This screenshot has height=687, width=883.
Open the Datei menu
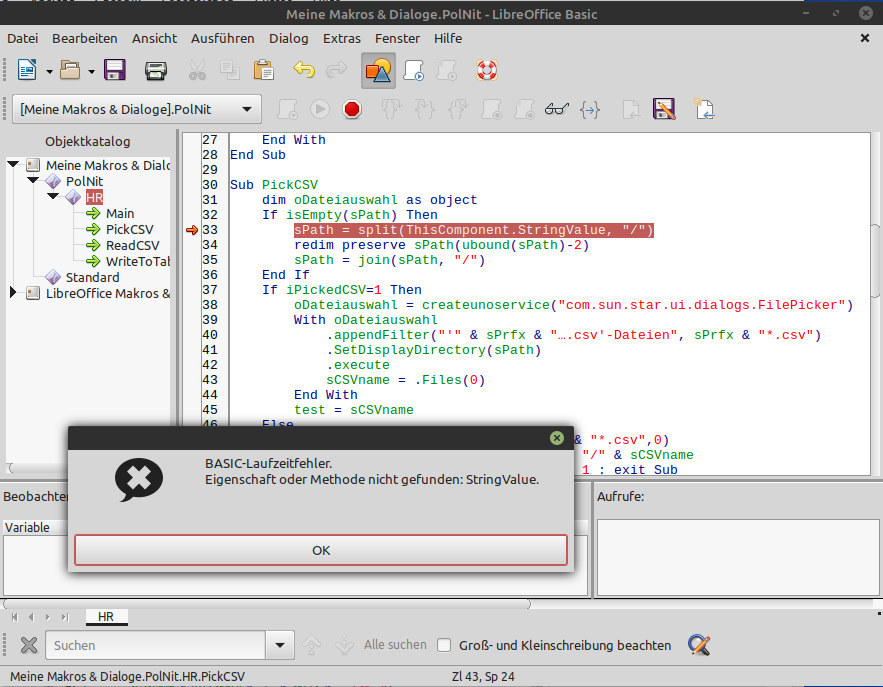click(x=23, y=38)
